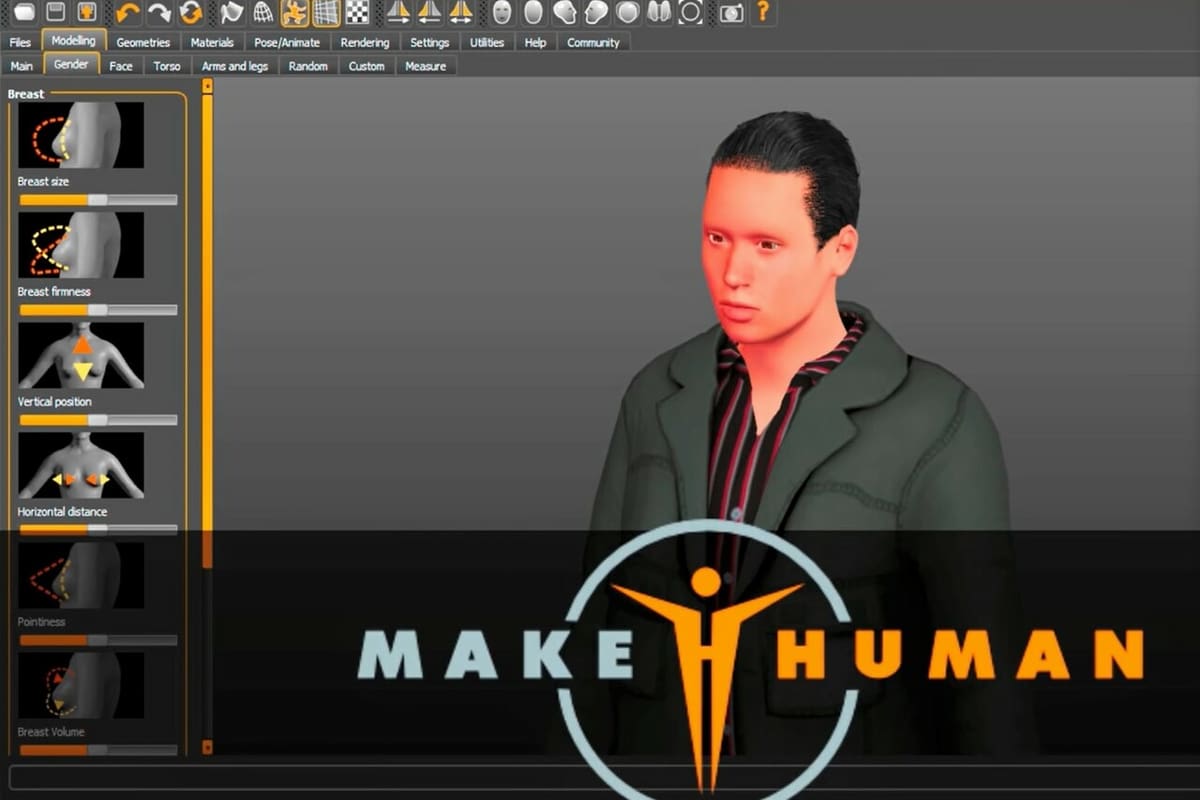Click the 'Breast size' label
This screenshot has width=1200, height=800.
(43, 182)
